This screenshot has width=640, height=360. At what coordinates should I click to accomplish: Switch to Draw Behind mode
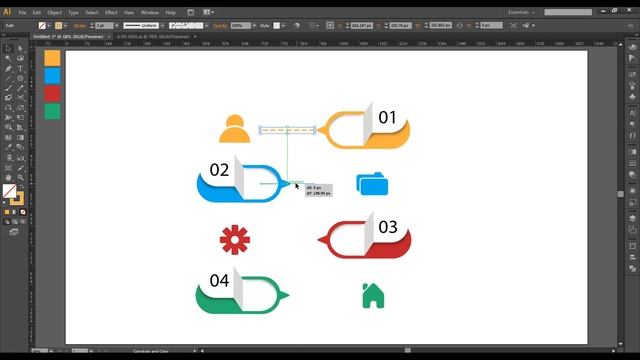(x=15, y=222)
